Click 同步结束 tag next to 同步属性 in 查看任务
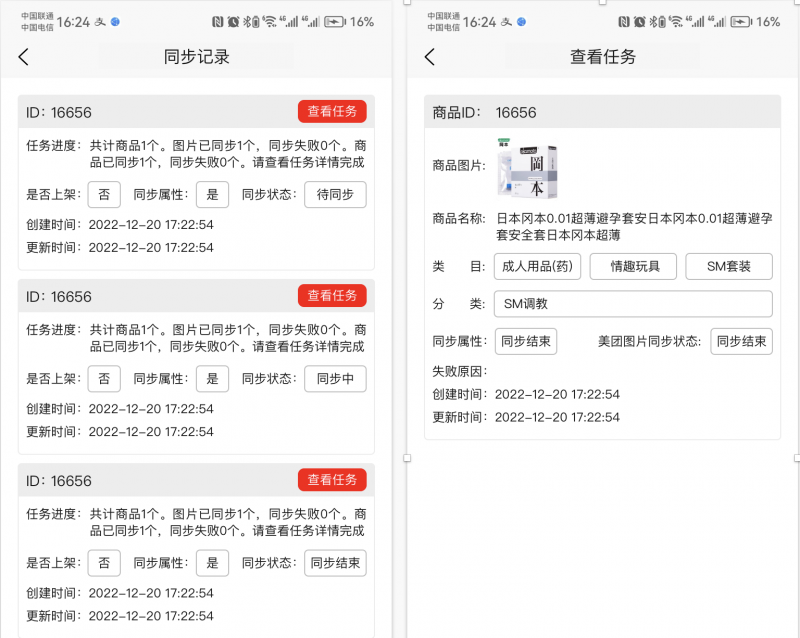This screenshot has width=800, height=638. pos(526,341)
